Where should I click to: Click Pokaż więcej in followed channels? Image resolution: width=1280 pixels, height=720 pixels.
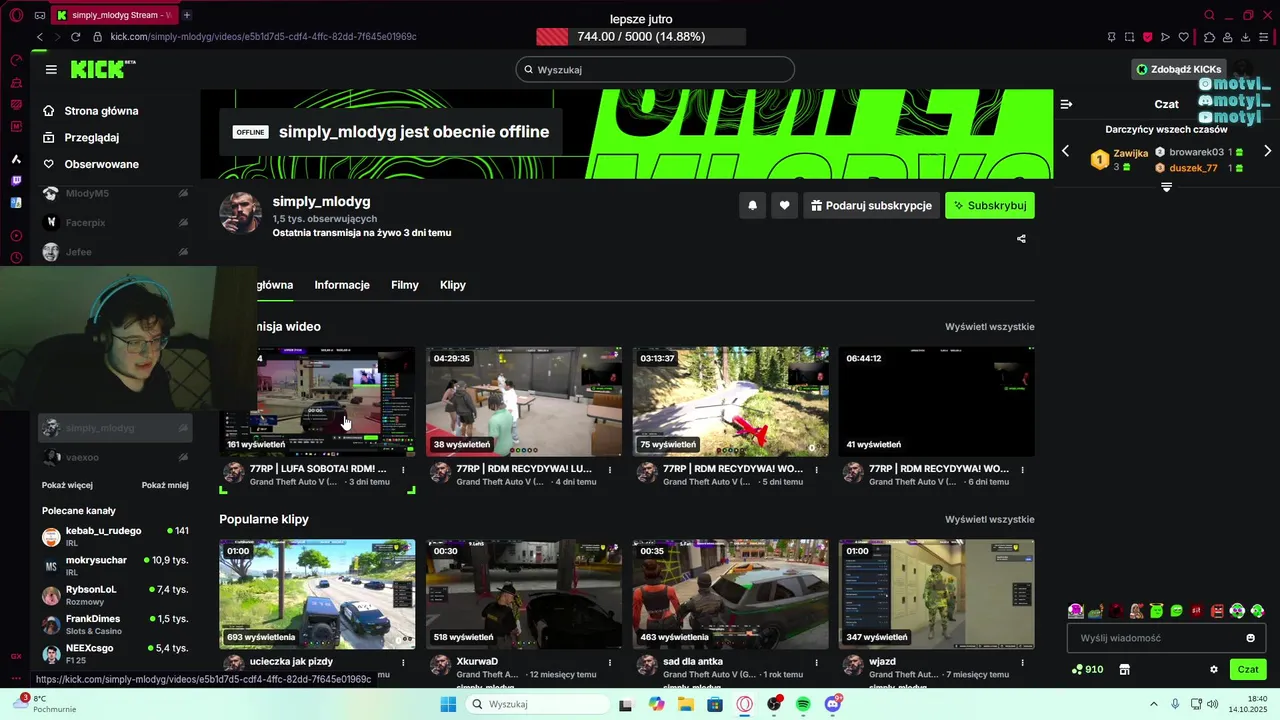click(x=67, y=486)
